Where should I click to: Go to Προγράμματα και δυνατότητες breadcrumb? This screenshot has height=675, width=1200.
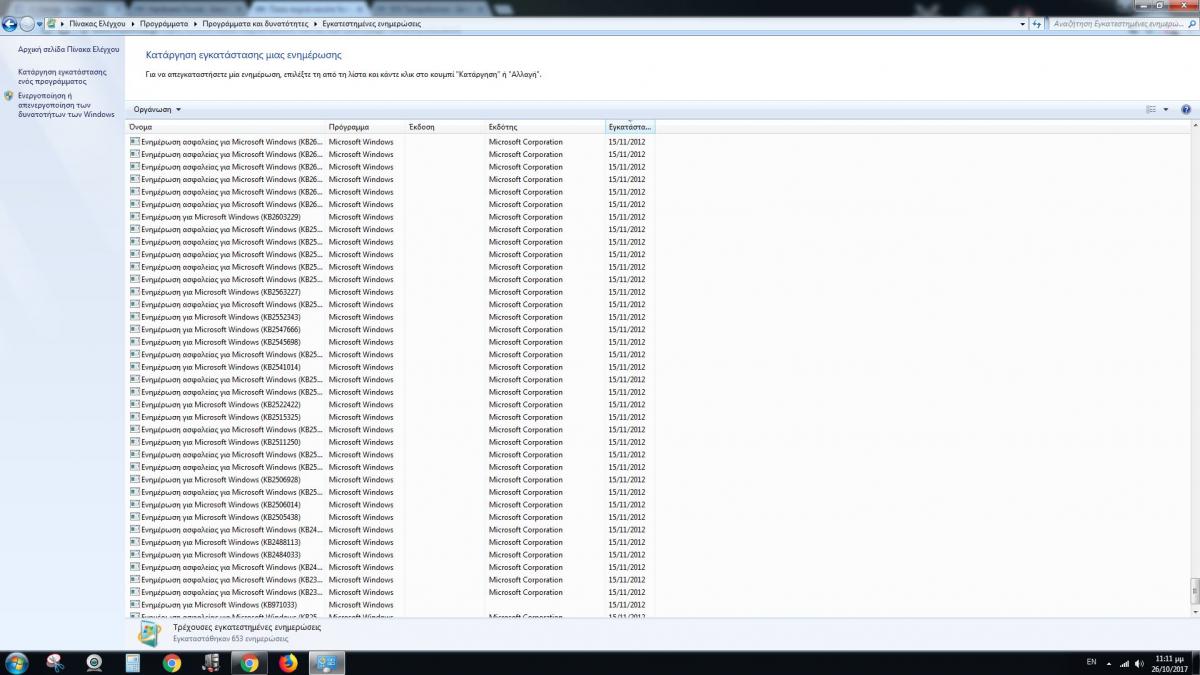pos(255,23)
